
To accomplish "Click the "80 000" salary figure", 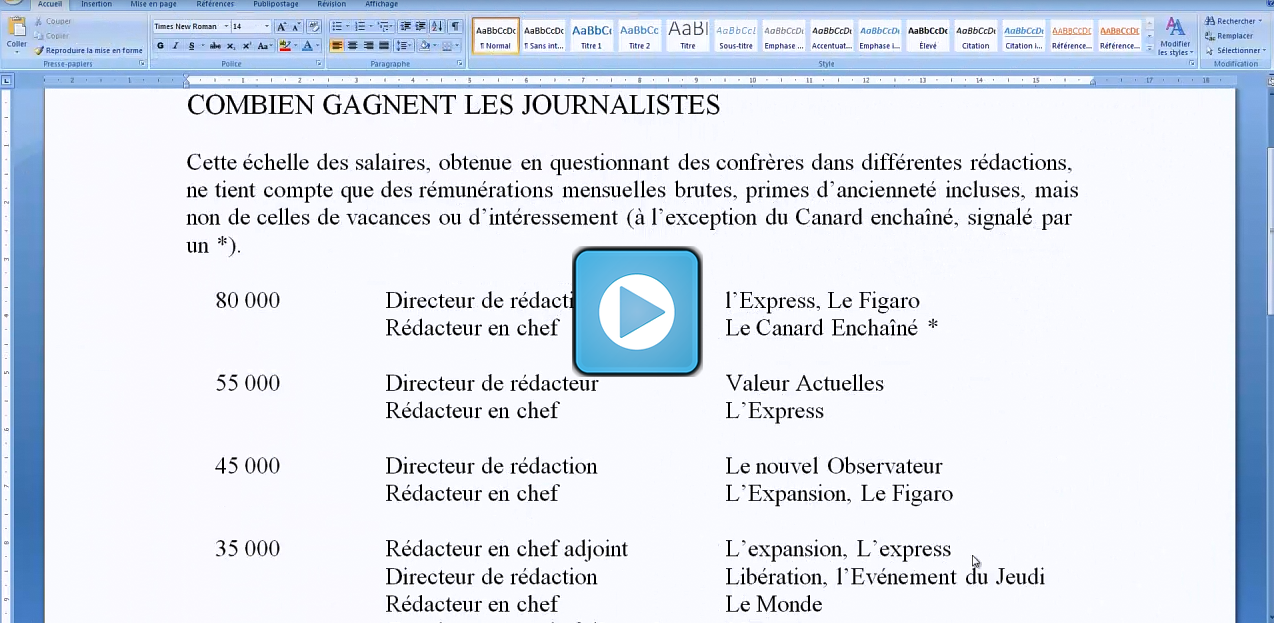I will 248,301.
